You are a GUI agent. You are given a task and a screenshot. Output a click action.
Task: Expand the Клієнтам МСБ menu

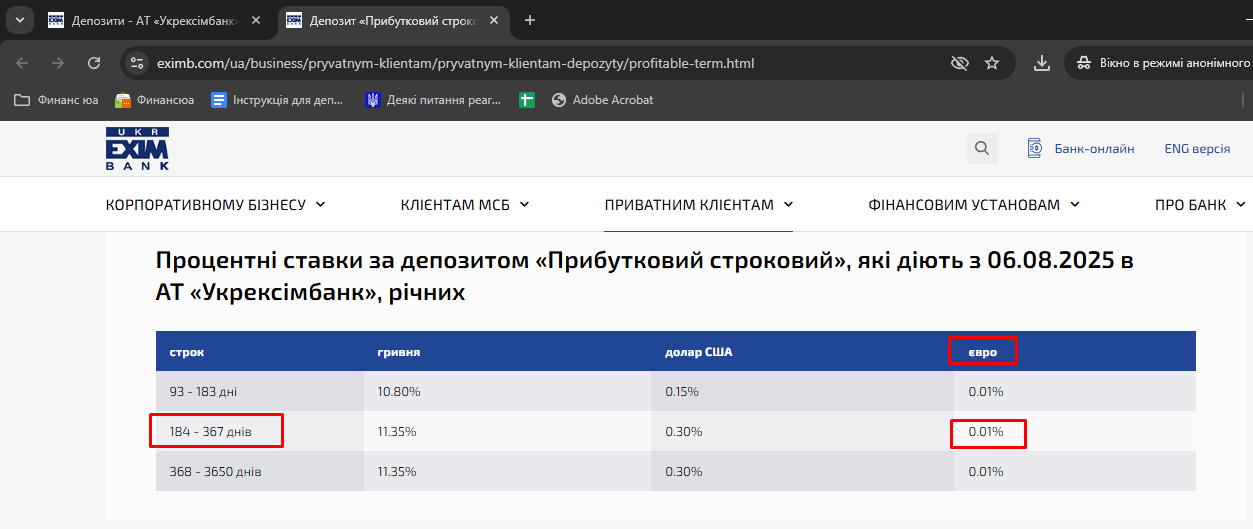click(x=465, y=205)
